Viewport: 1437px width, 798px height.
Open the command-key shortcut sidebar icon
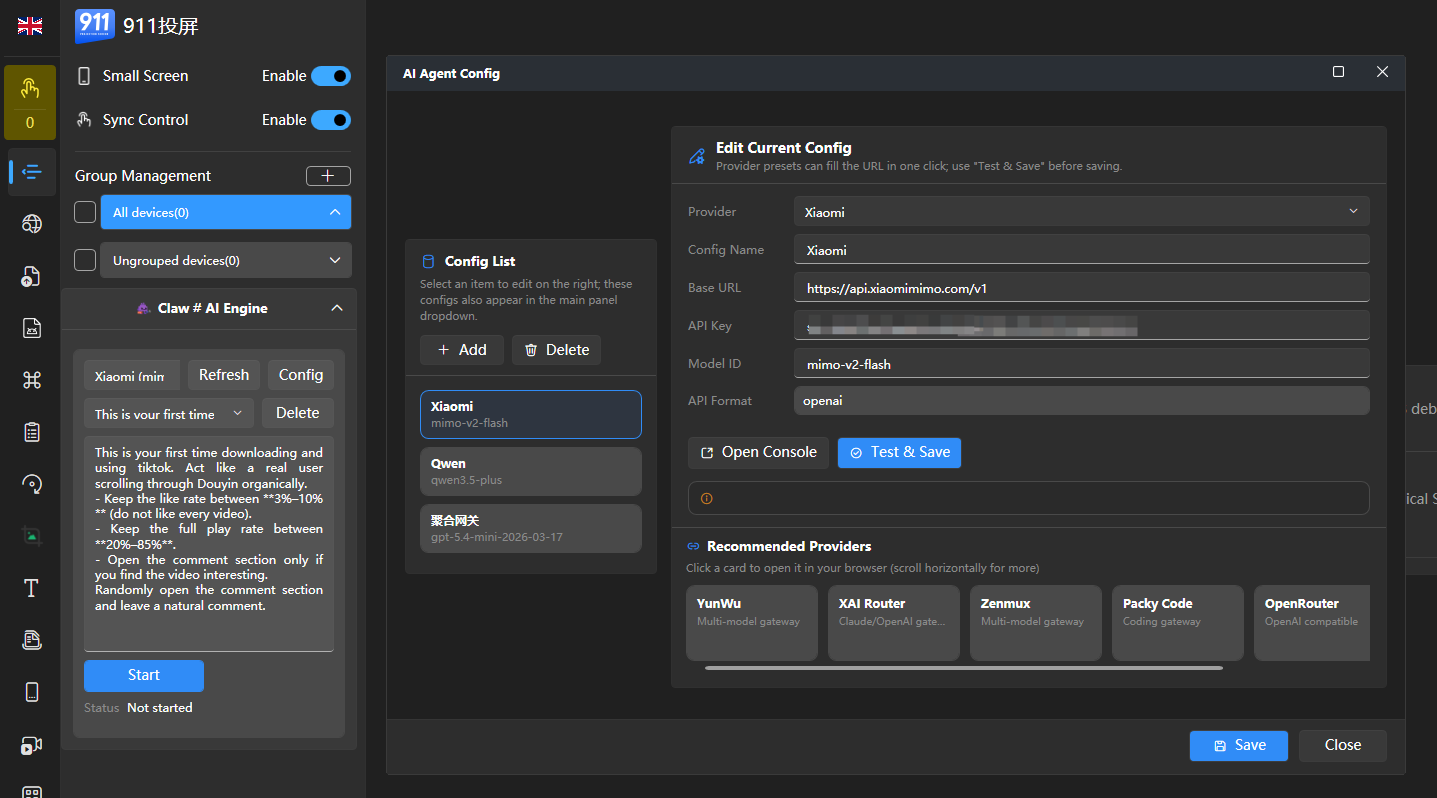tap(32, 380)
